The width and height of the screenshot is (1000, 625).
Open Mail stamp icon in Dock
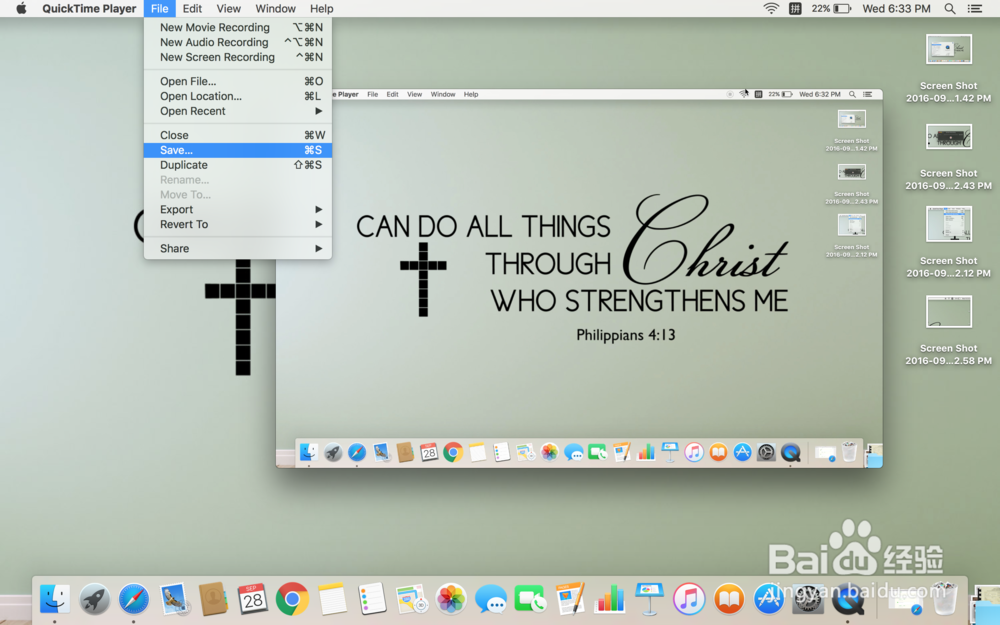coord(173,599)
